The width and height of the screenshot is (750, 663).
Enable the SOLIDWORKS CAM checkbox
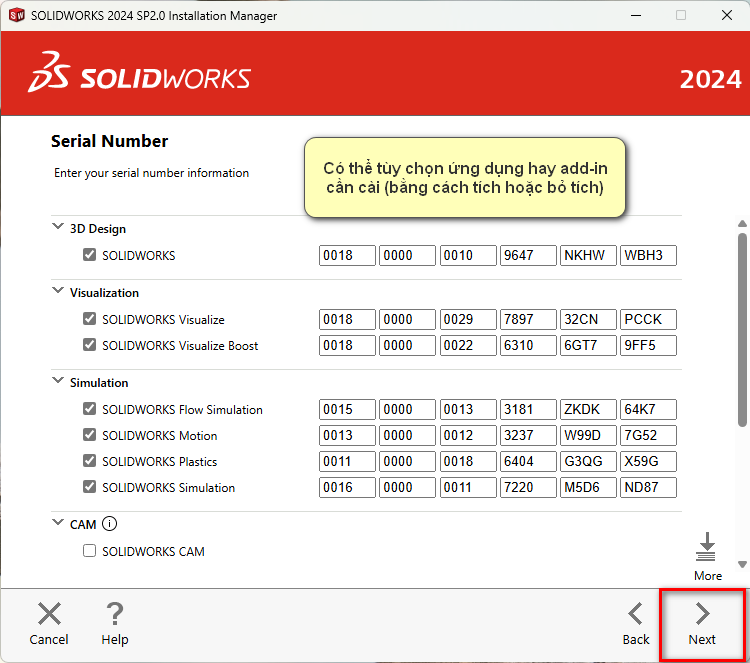tap(89, 551)
